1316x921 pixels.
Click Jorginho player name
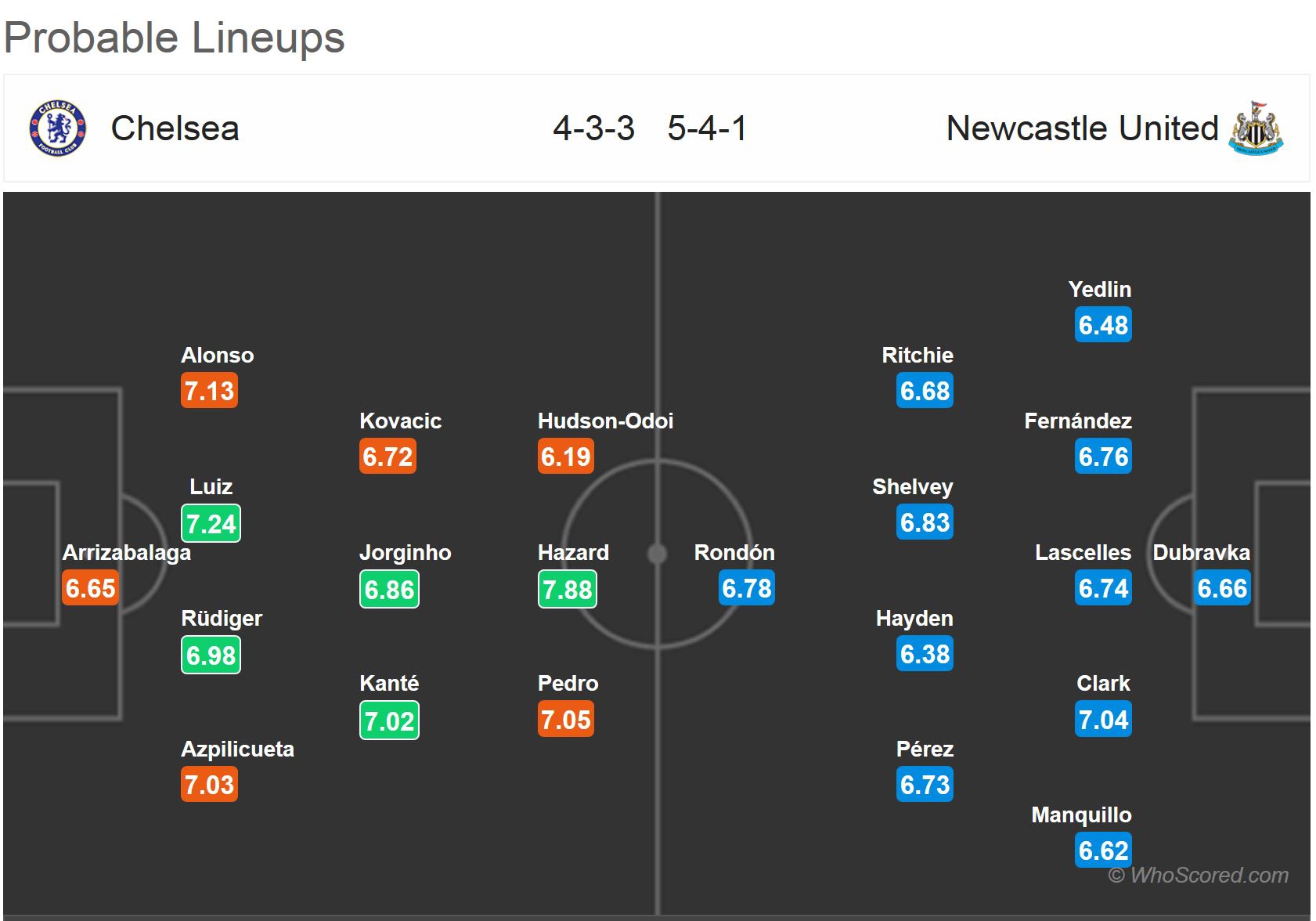click(x=405, y=553)
